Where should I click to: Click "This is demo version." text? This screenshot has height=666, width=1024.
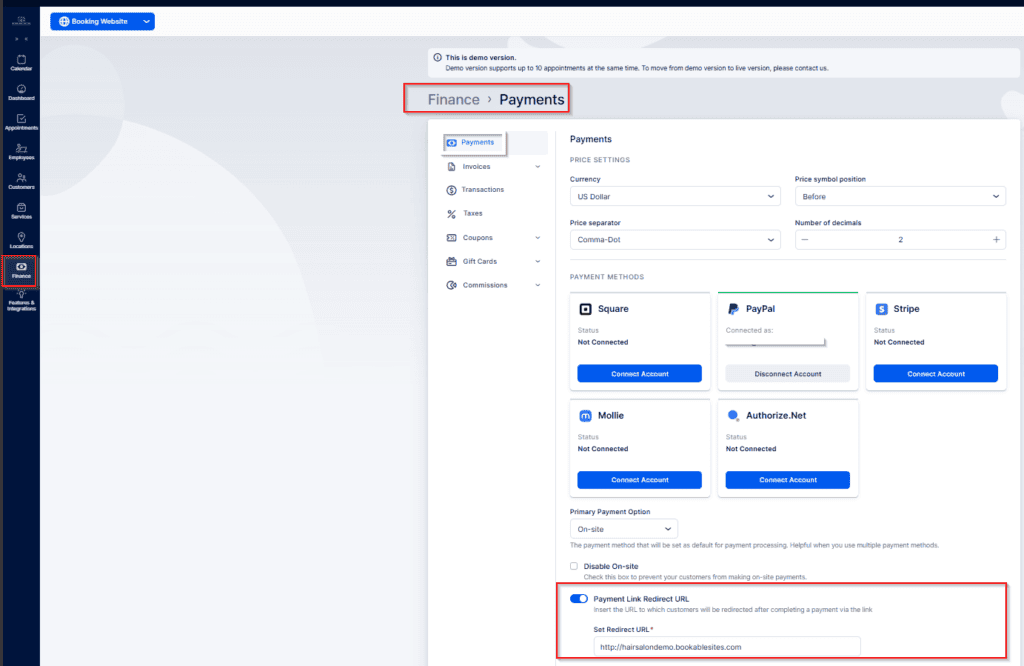pyautogui.click(x=481, y=57)
